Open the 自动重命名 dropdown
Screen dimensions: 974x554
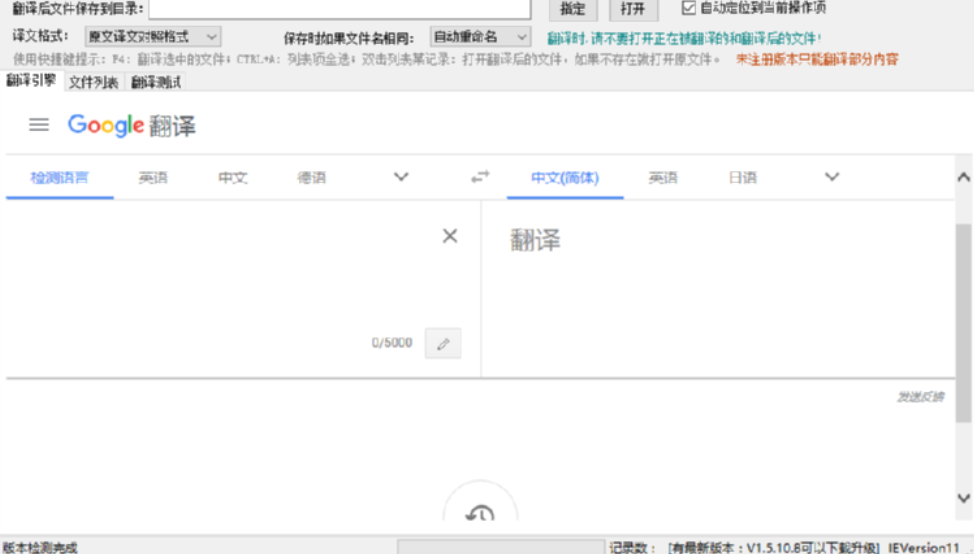pyautogui.click(x=480, y=37)
